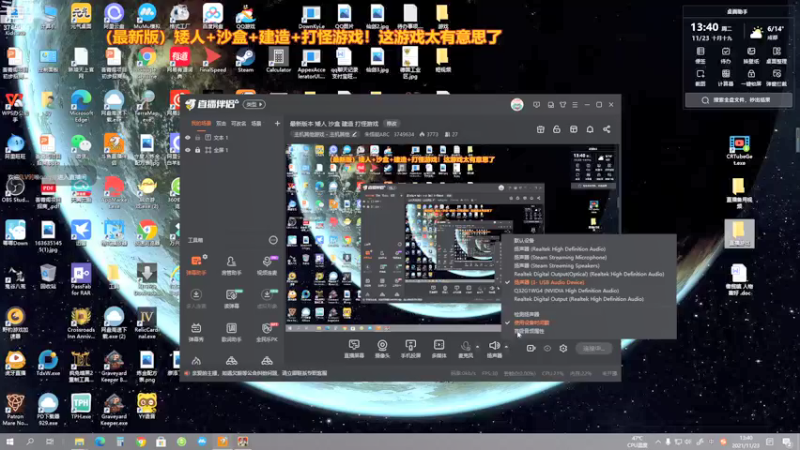Select the checked 扬声器 (3- USB Audio Device) option

pyautogui.click(x=549, y=282)
